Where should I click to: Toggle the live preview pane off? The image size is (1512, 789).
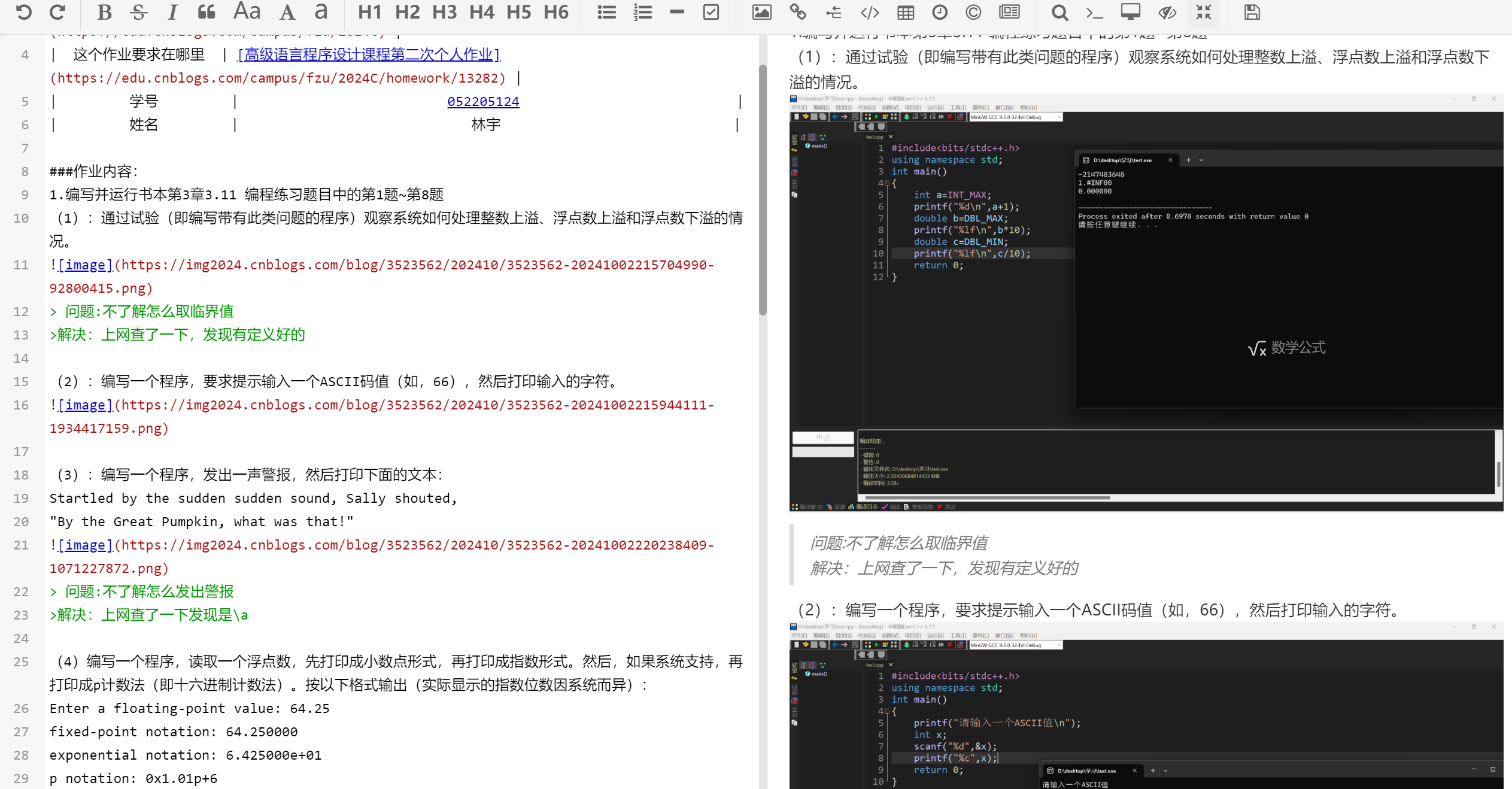click(1167, 12)
